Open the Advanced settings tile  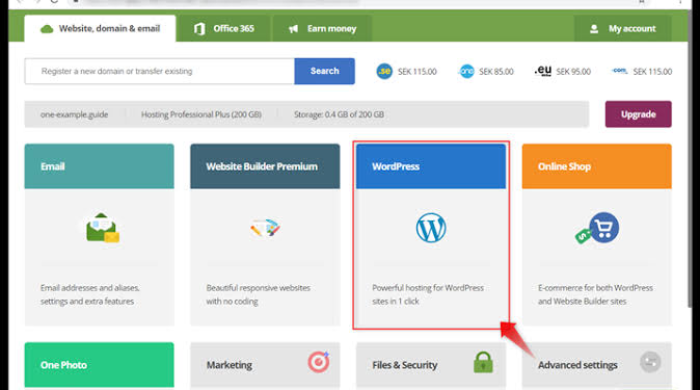(596, 365)
